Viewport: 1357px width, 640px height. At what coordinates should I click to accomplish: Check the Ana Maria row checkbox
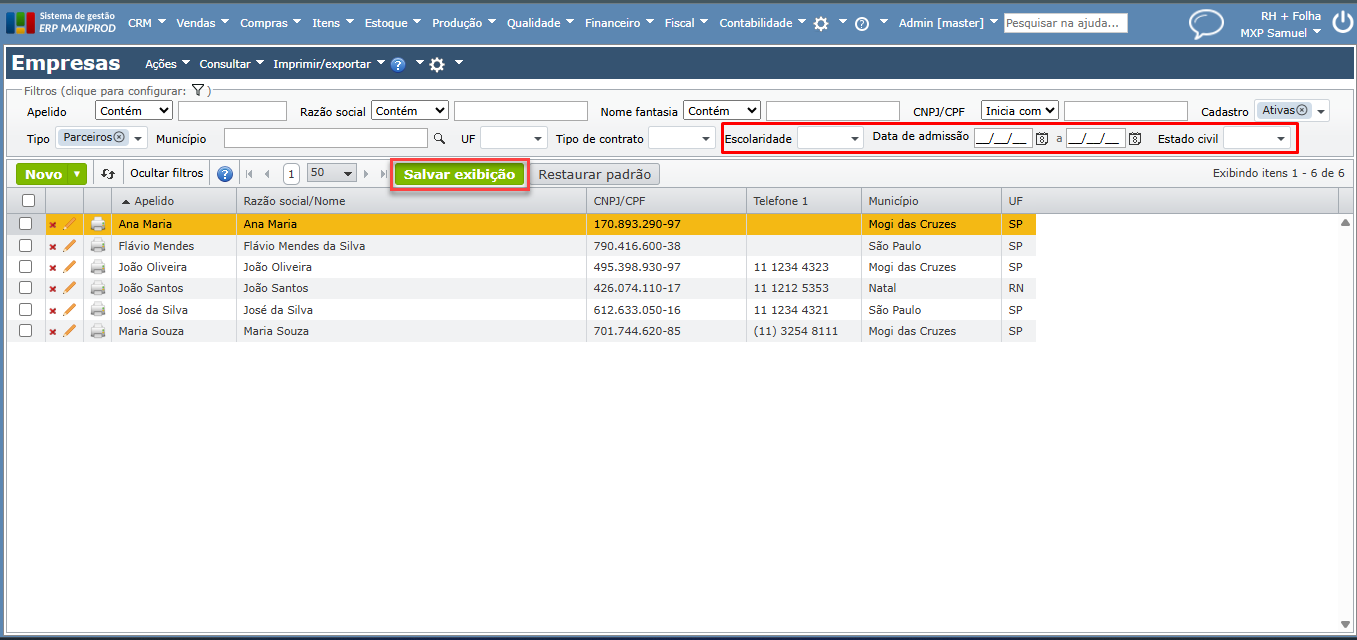pyautogui.click(x=26, y=224)
